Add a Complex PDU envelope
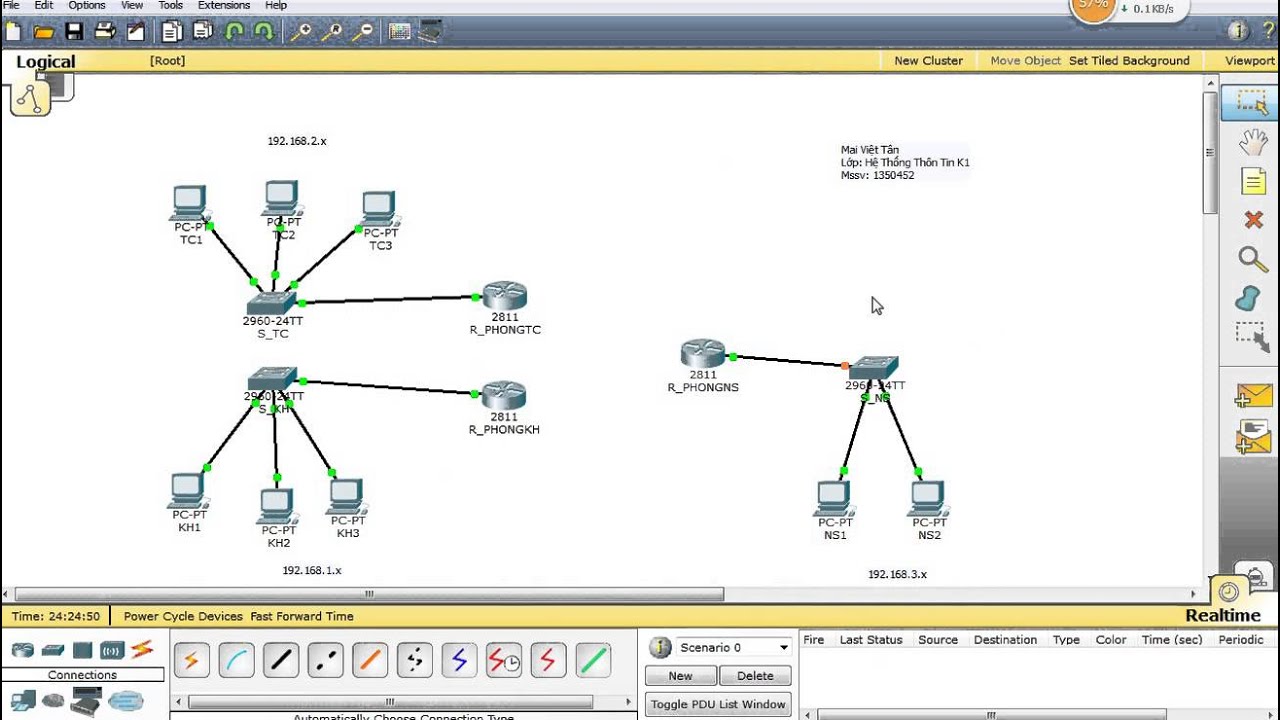The image size is (1280, 720). [1253, 437]
